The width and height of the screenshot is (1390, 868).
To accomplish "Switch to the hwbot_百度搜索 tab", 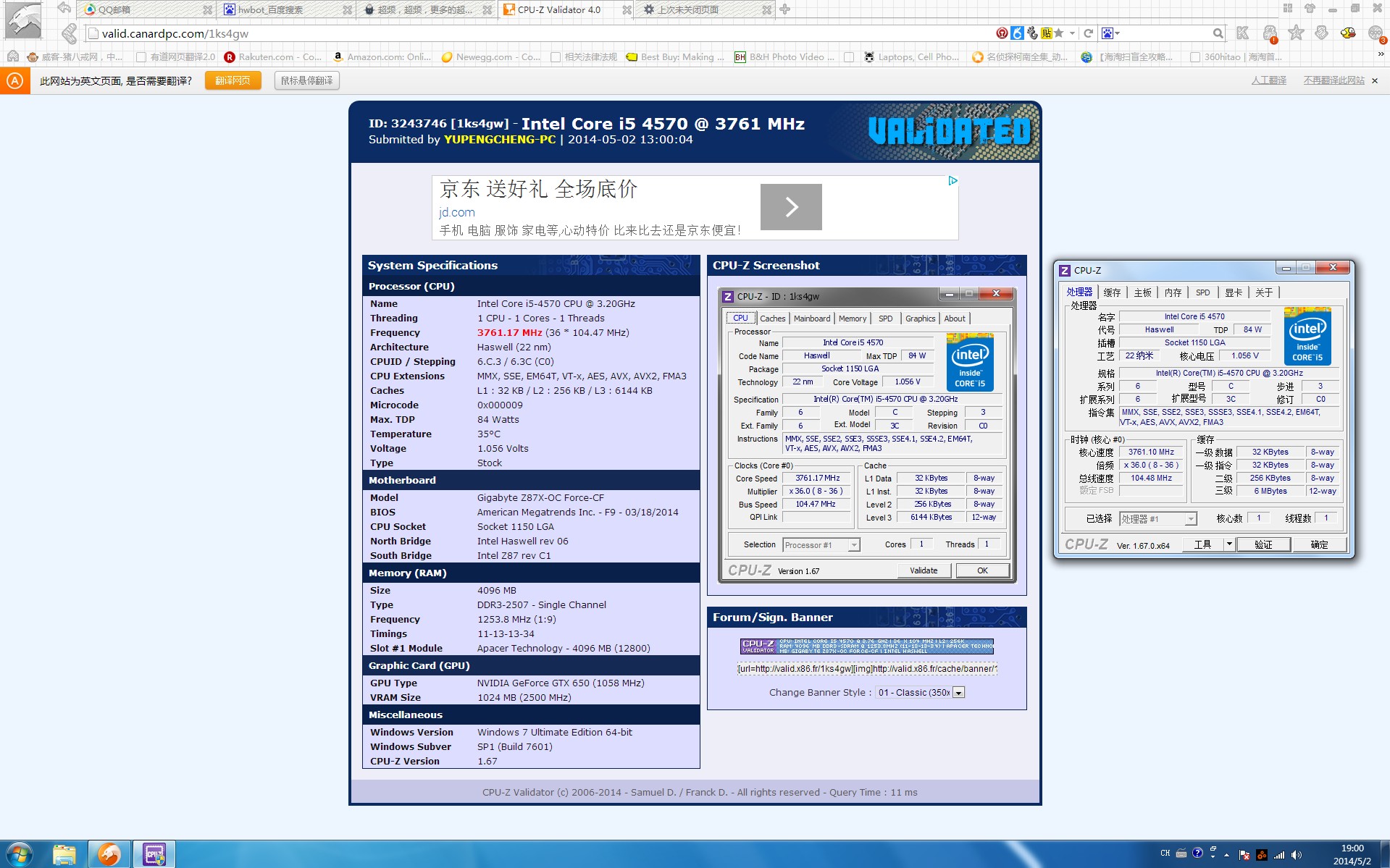I will (285, 10).
